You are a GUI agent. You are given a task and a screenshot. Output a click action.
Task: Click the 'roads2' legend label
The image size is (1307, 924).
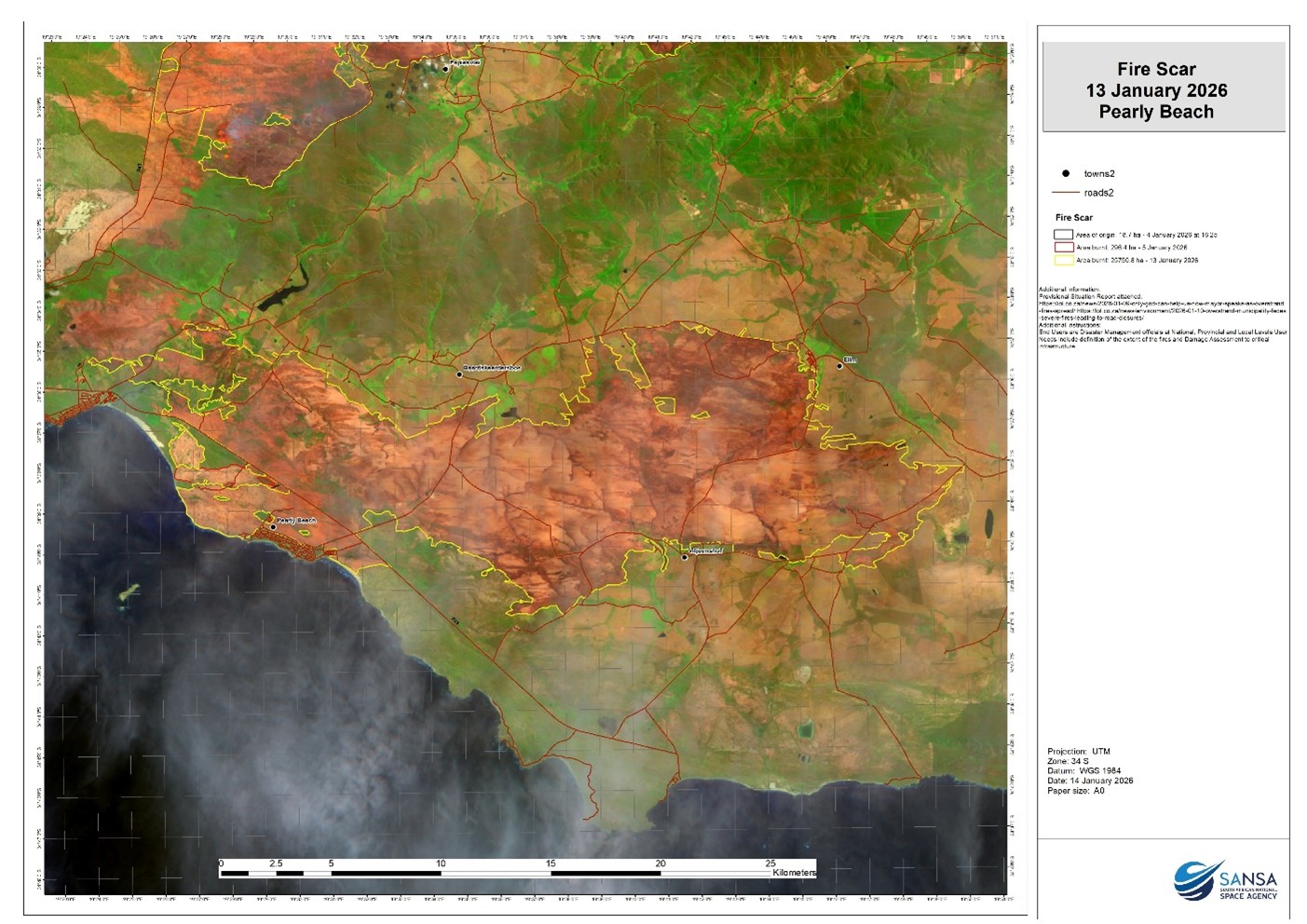point(1098,193)
